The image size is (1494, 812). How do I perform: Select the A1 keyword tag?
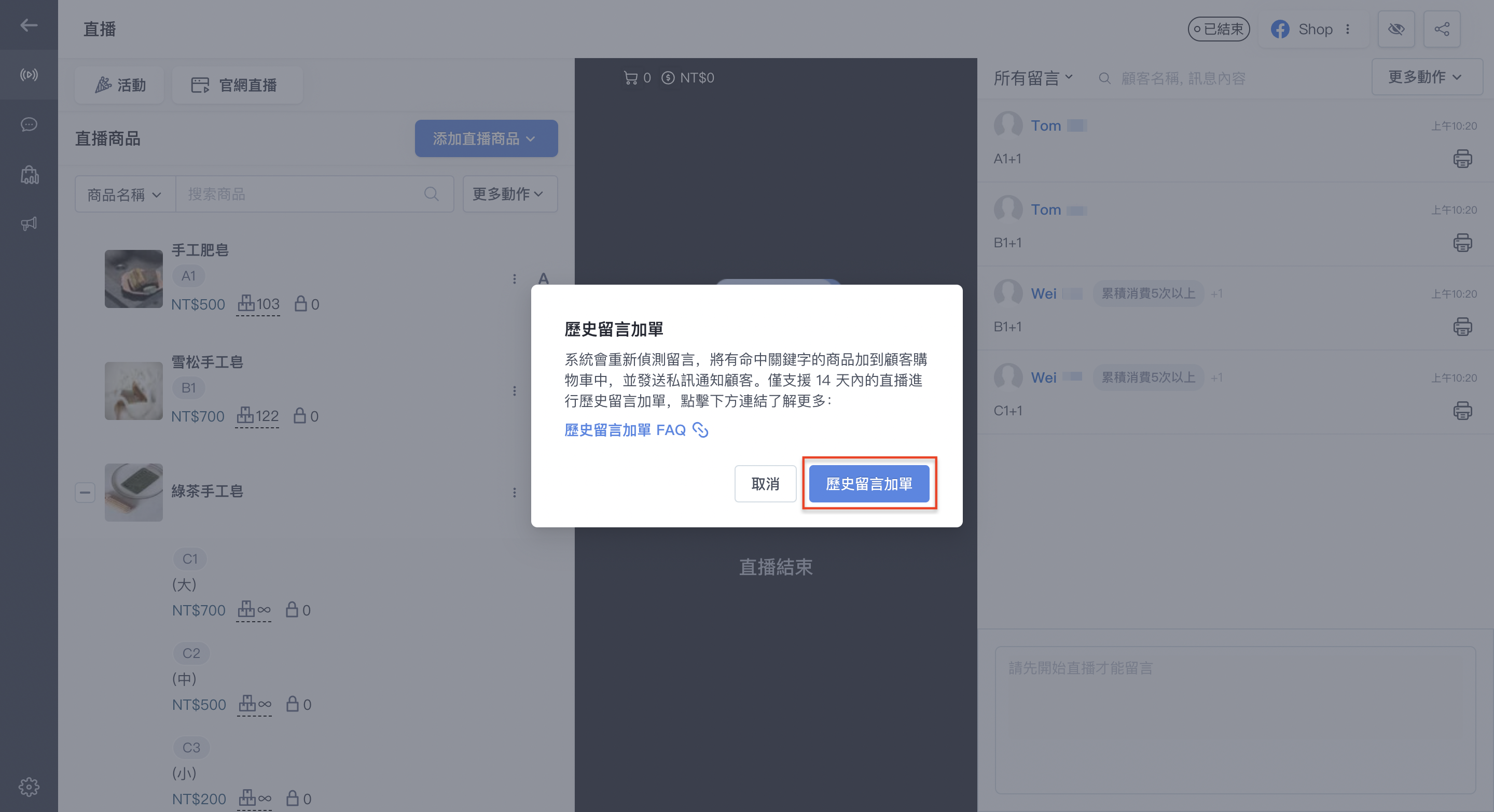tap(188, 276)
